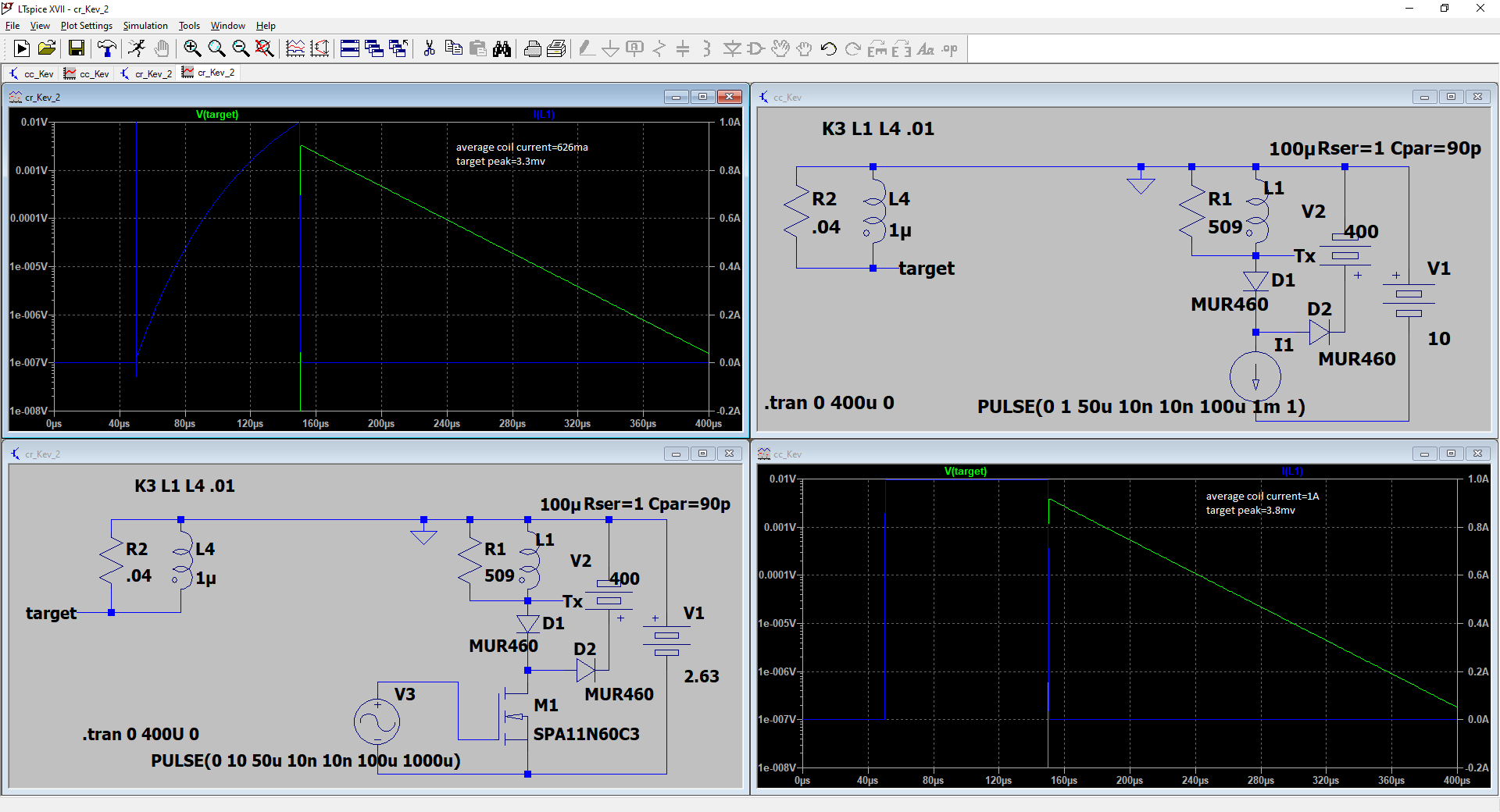This screenshot has width=1500, height=812.
Task: Select the V(target) trace label in cr_Kev_2 plot
Action: click(x=217, y=115)
